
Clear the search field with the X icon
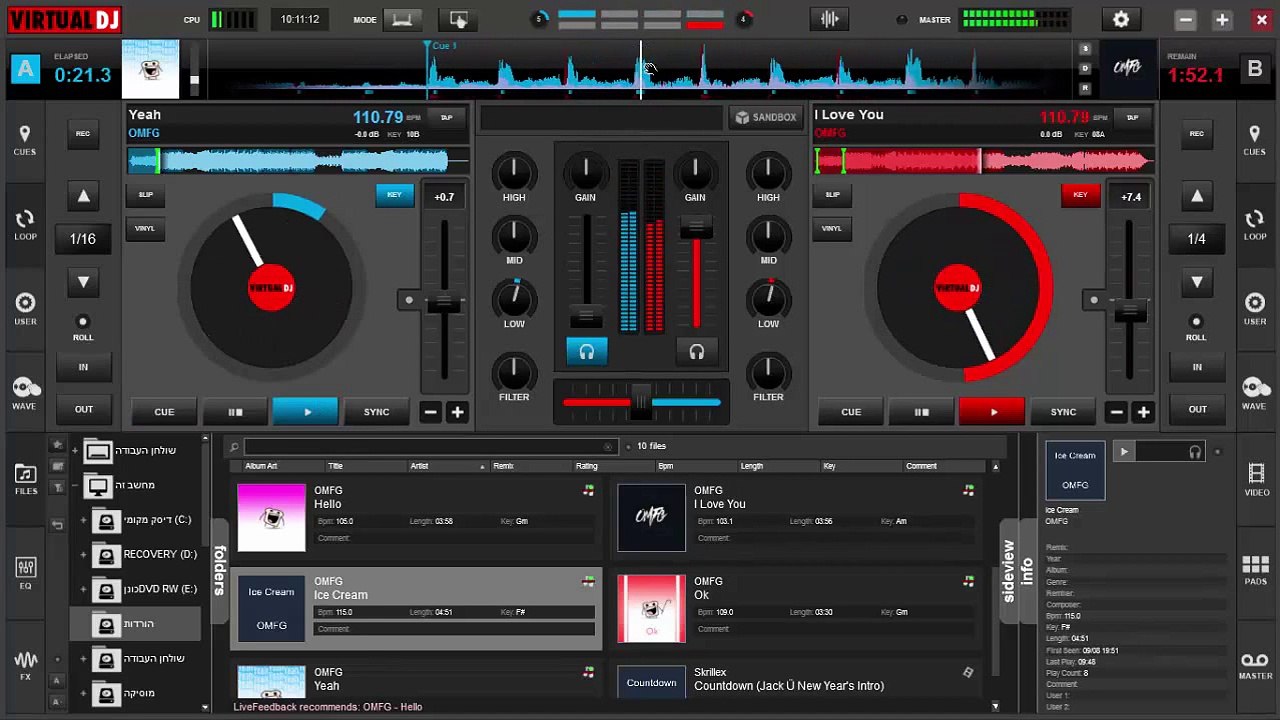[x=608, y=447]
